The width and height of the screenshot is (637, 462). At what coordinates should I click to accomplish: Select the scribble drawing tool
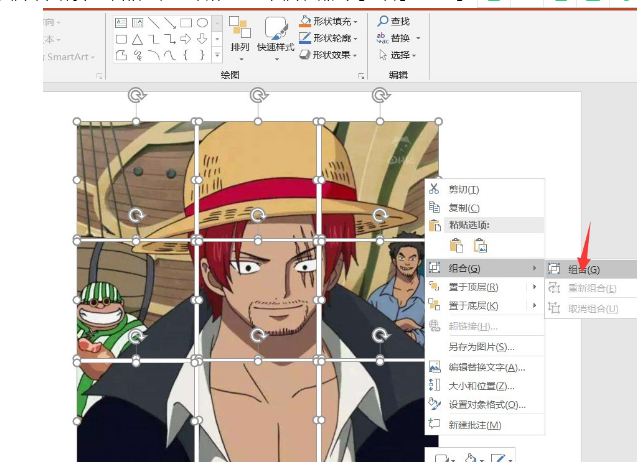pos(138,55)
